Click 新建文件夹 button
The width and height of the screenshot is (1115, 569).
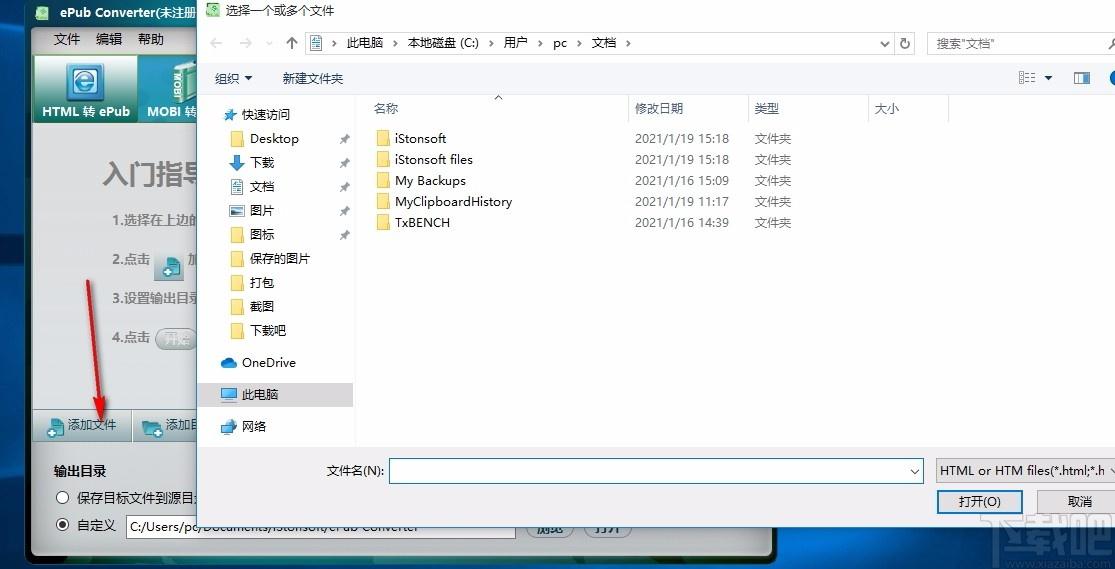pos(313,78)
